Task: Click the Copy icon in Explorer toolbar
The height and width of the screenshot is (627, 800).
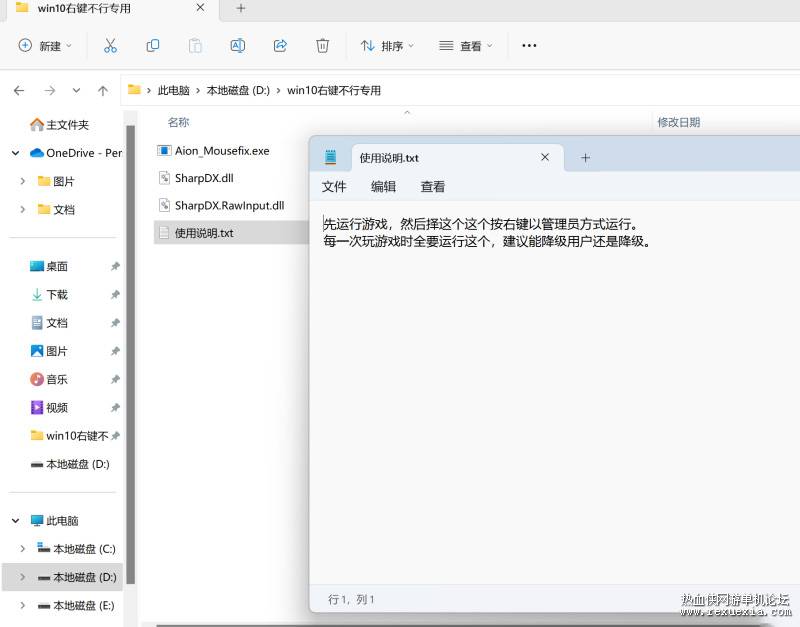Action: point(153,46)
